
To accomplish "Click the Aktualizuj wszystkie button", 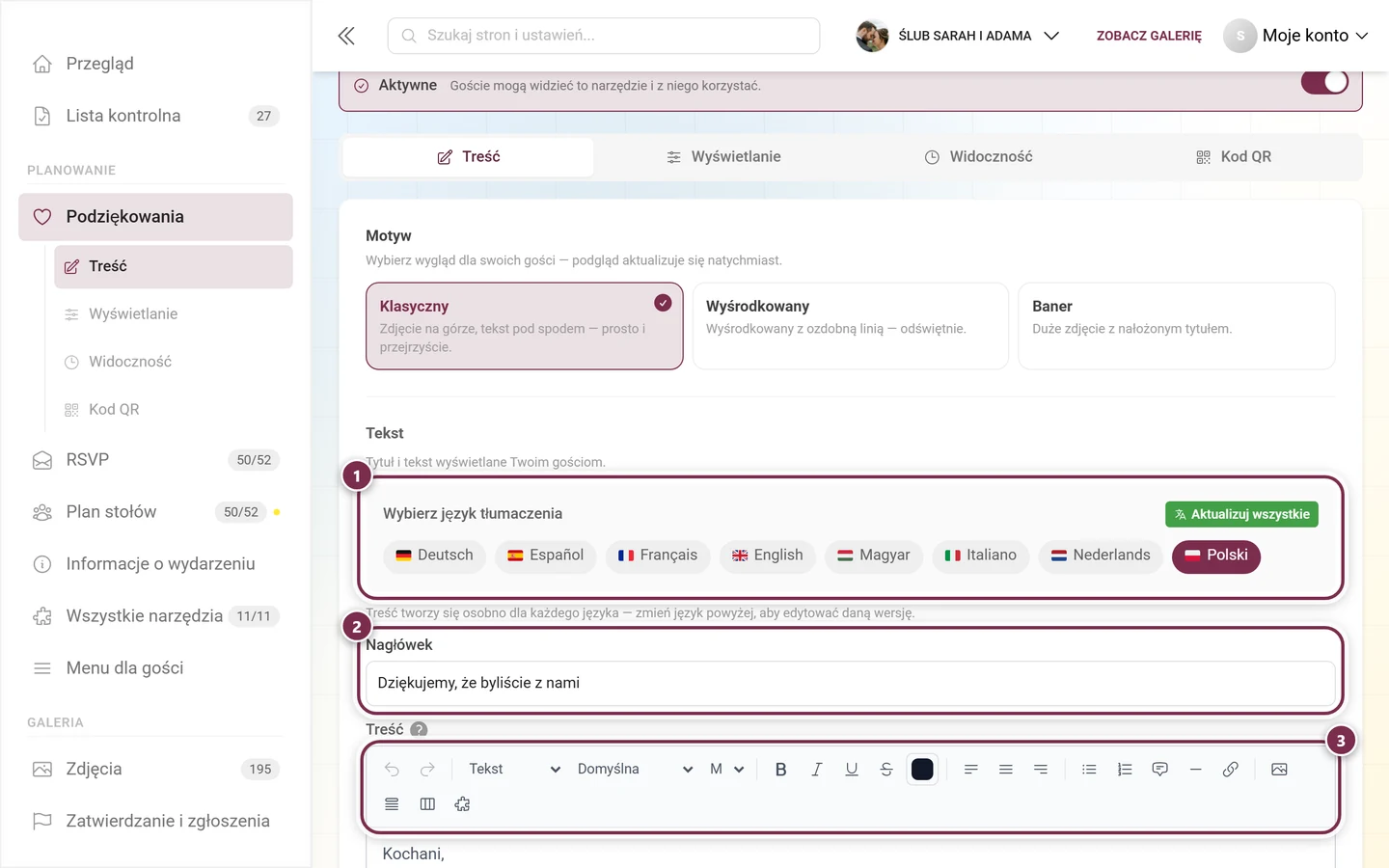I will pyautogui.click(x=1241, y=514).
